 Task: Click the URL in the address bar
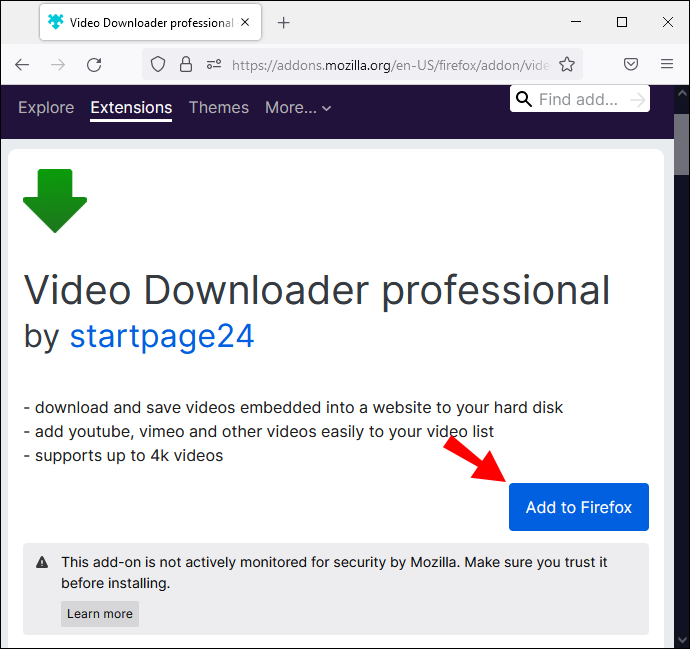pyautogui.click(x=391, y=65)
